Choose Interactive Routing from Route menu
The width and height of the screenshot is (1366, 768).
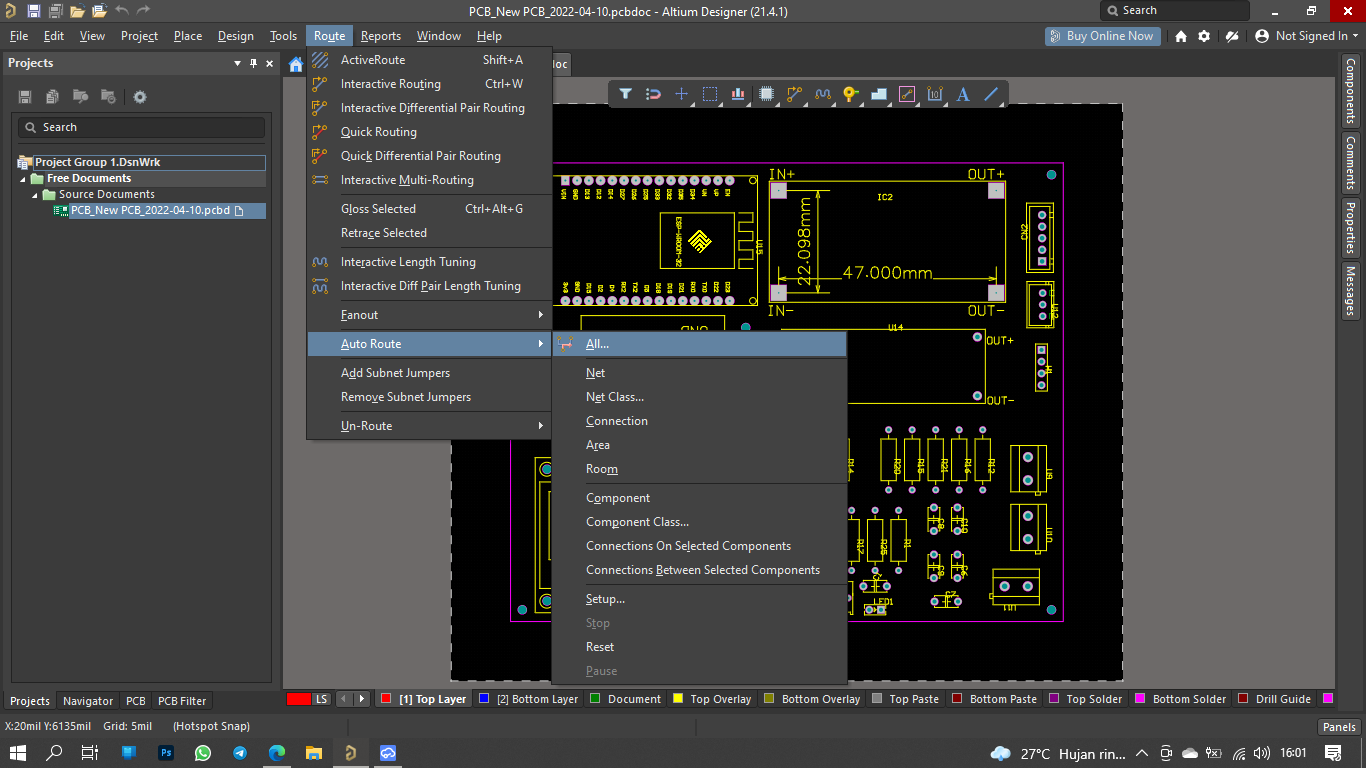point(430,84)
